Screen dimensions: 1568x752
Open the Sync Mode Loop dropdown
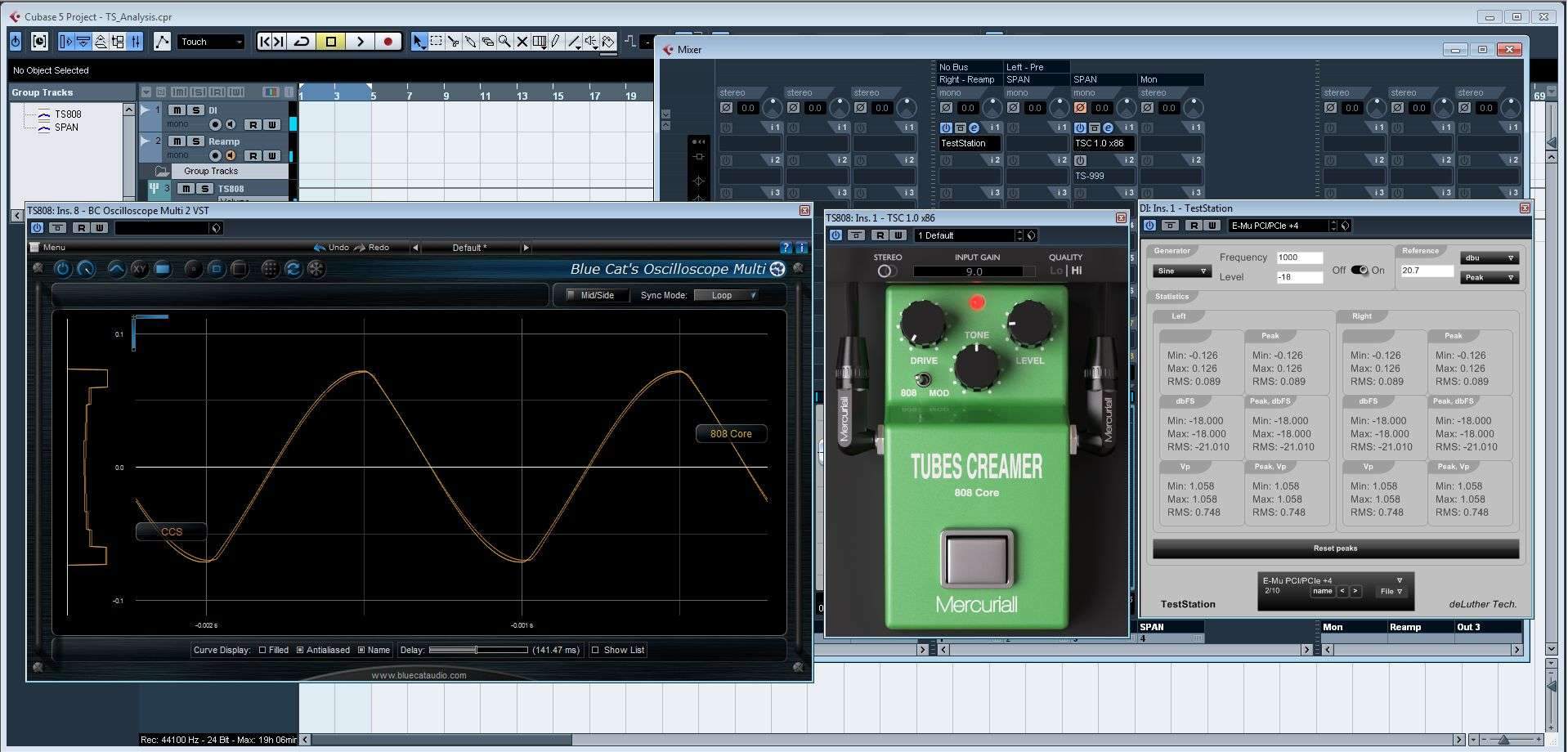click(726, 295)
